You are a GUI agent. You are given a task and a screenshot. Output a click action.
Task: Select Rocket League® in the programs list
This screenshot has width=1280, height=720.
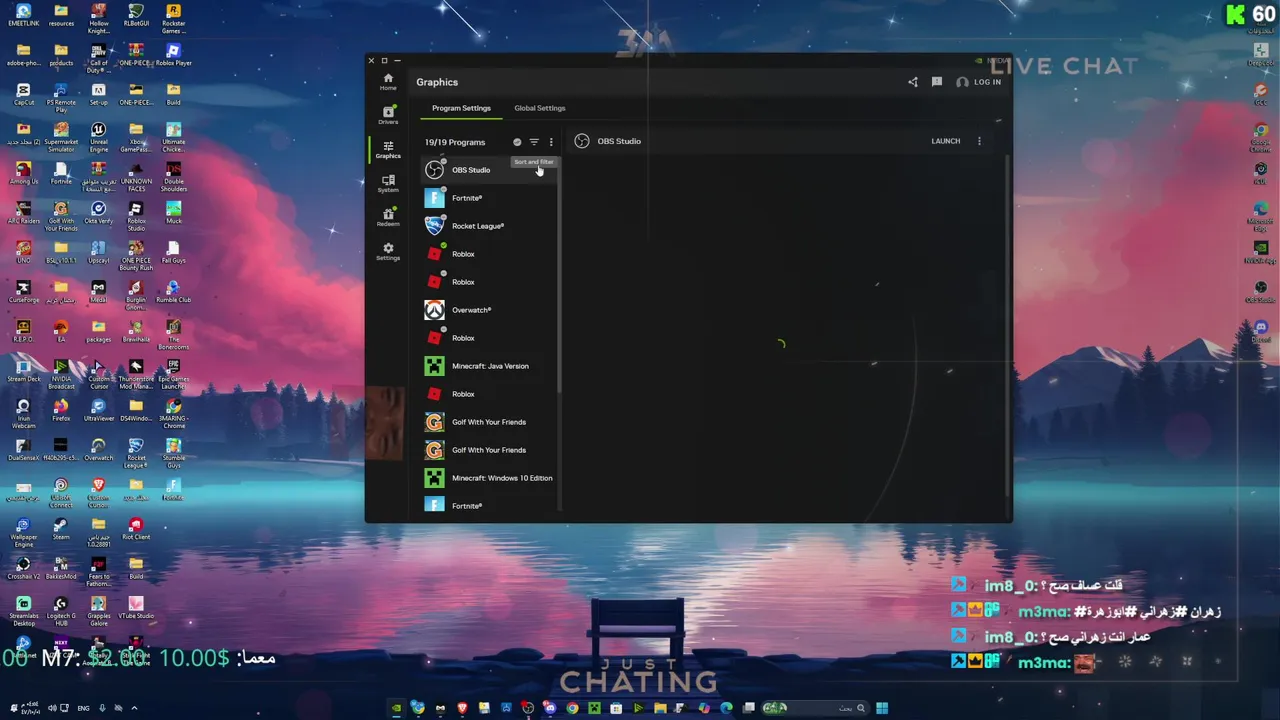[x=489, y=226]
